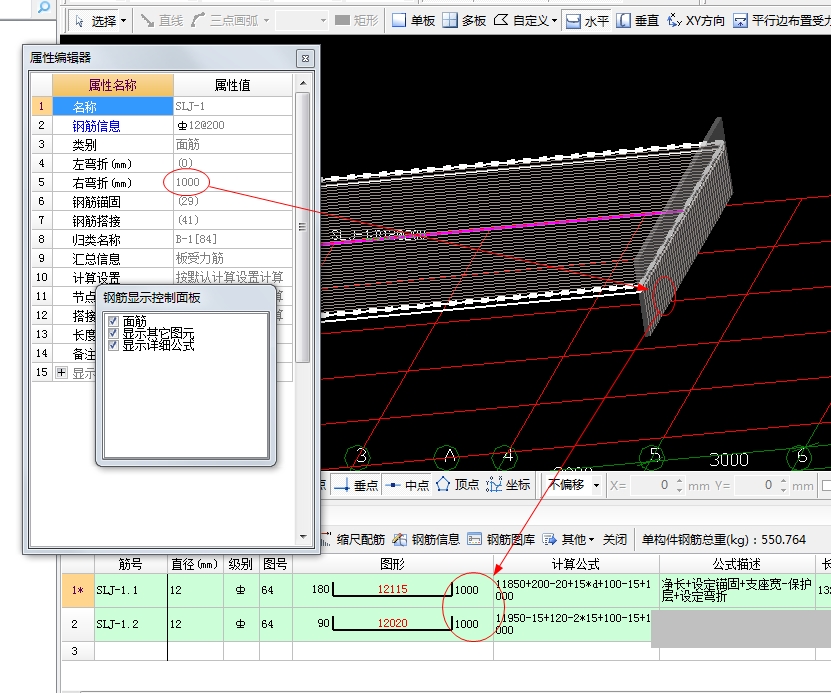The width and height of the screenshot is (831, 693).
Task: Select the 左弯折(mm) property row
Action: tap(162, 163)
